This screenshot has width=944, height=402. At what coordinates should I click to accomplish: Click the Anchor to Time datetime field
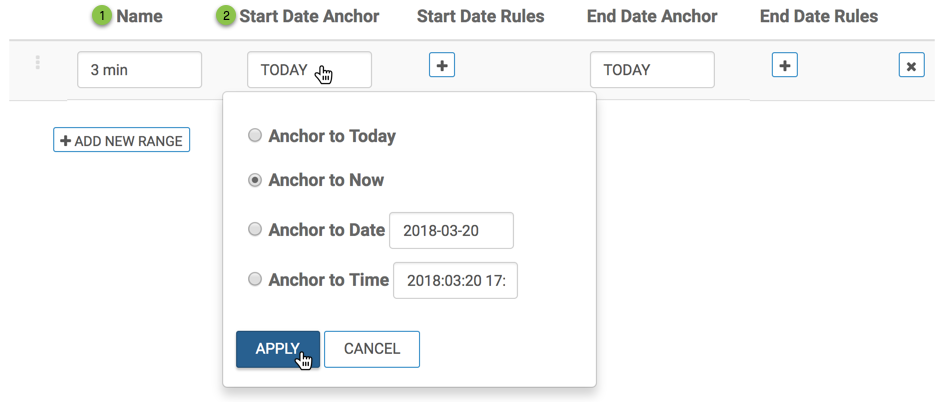pyautogui.click(x=455, y=281)
